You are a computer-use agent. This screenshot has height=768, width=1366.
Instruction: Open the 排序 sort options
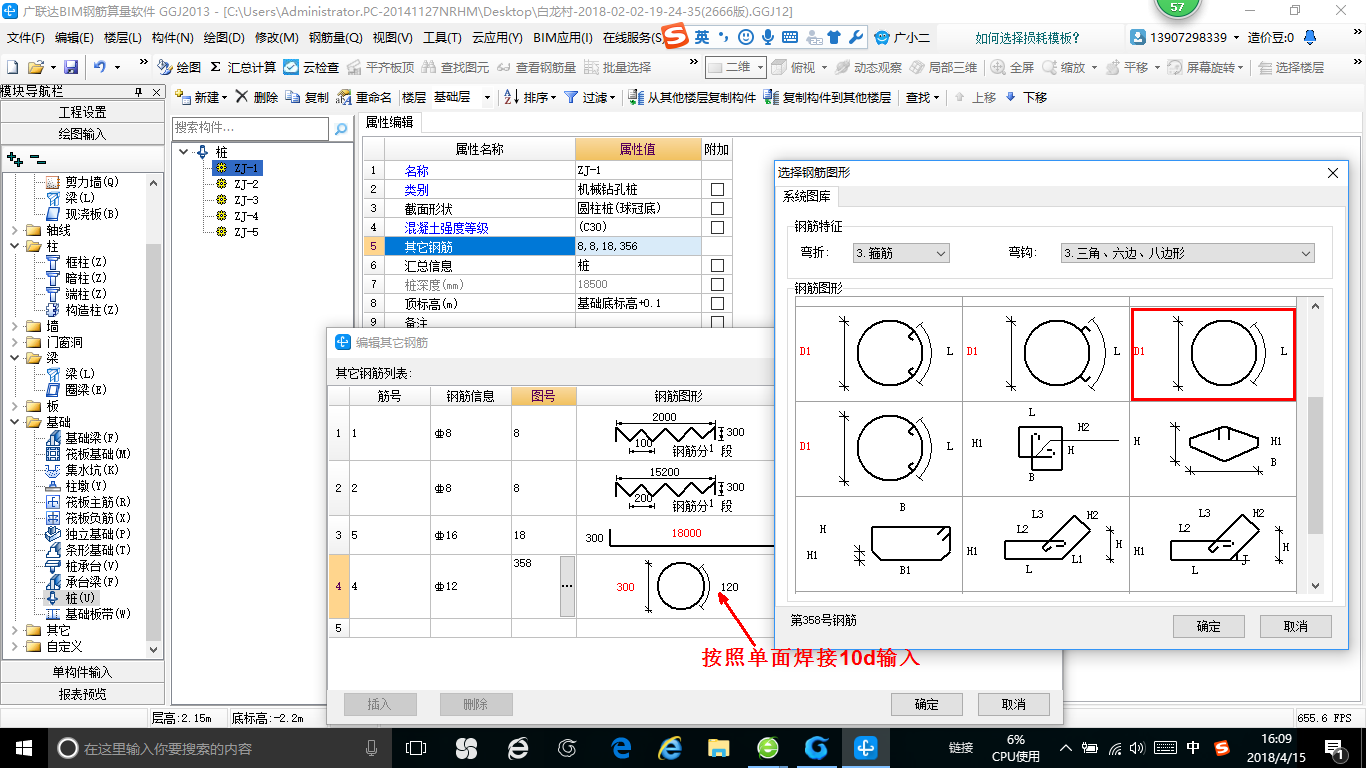coord(529,97)
